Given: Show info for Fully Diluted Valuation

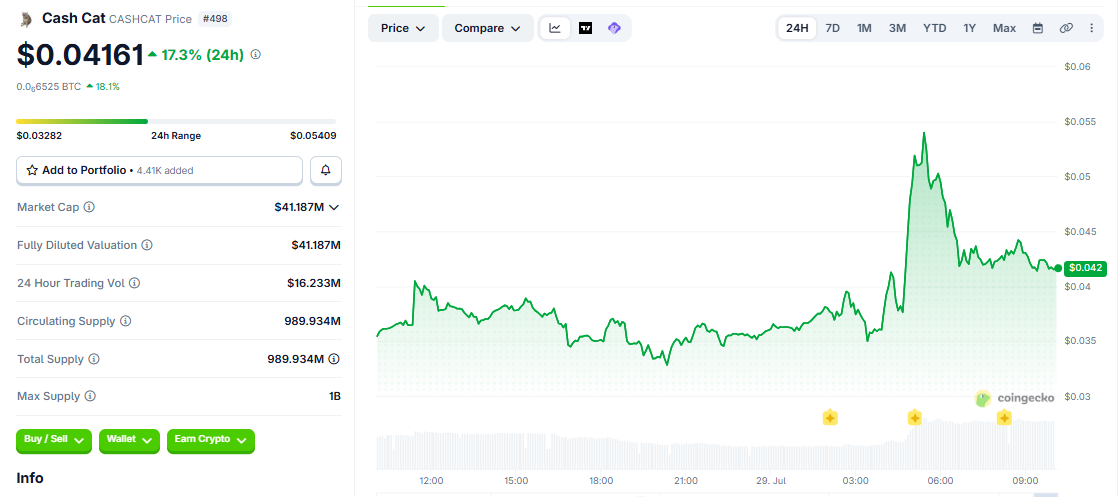Looking at the screenshot, I should pyautogui.click(x=146, y=245).
